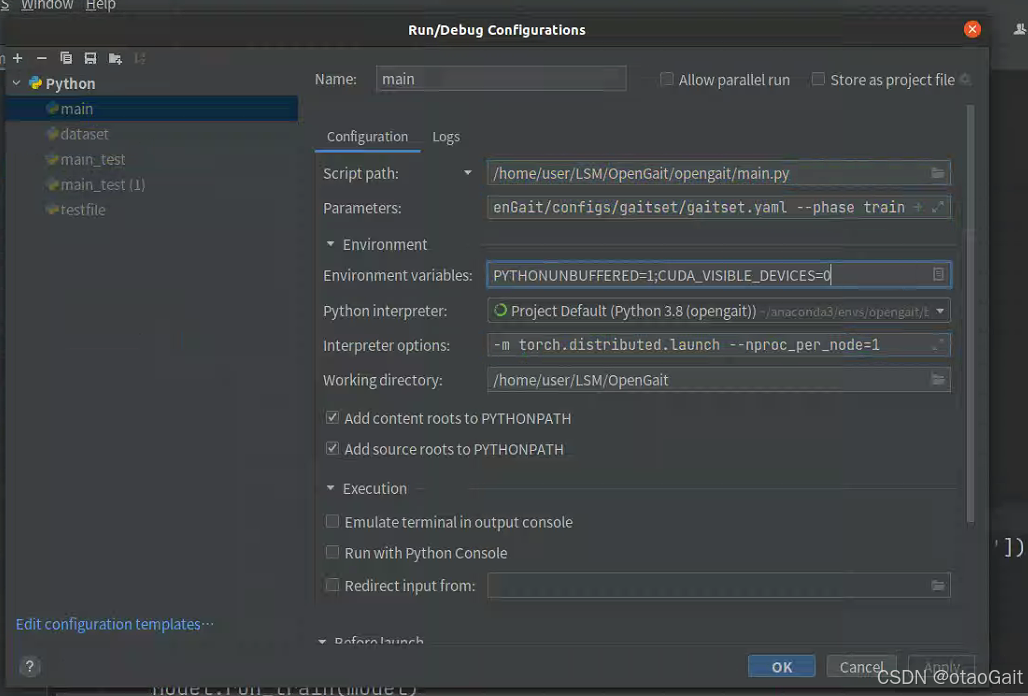This screenshot has height=696, width=1028.
Task: Create a new configuration folder
Action: point(113,58)
